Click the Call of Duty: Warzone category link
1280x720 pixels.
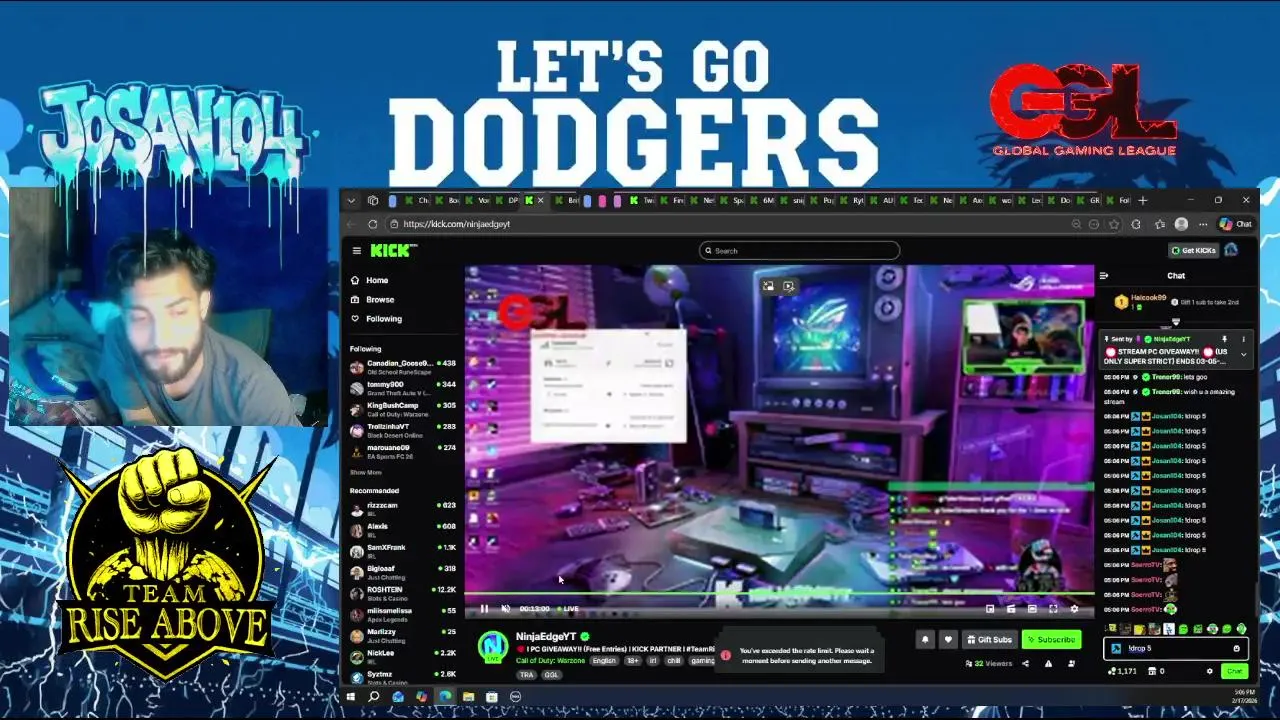(x=550, y=661)
